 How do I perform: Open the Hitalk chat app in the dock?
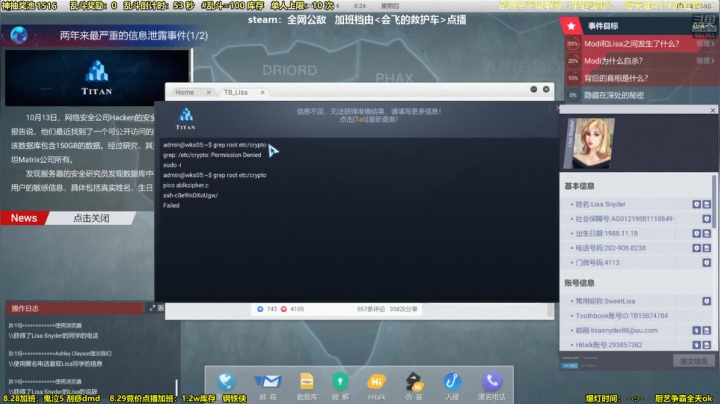click(x=376, y=382)
